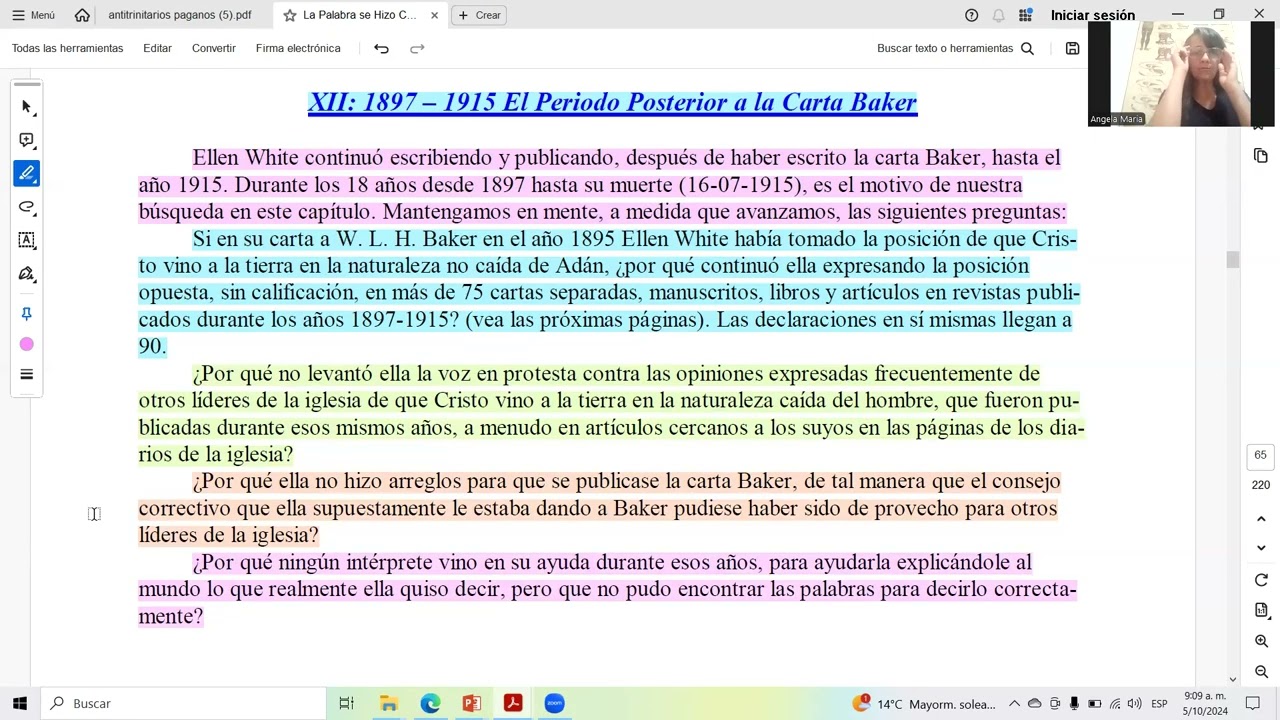The width and height of the screenshot is (1280, 720).
Task: Click Iniciar sesión to sign in
Action: coord(1093,15)
